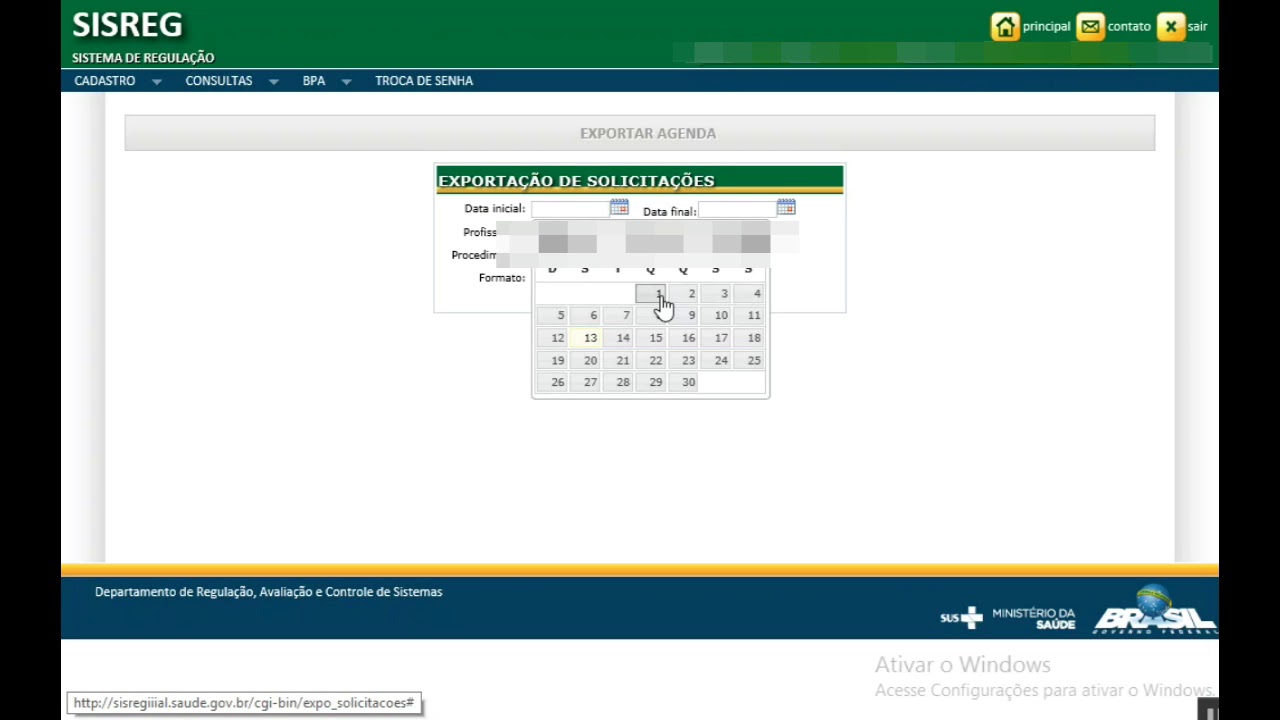Select day 7 in the calendar

pos(618,315)
